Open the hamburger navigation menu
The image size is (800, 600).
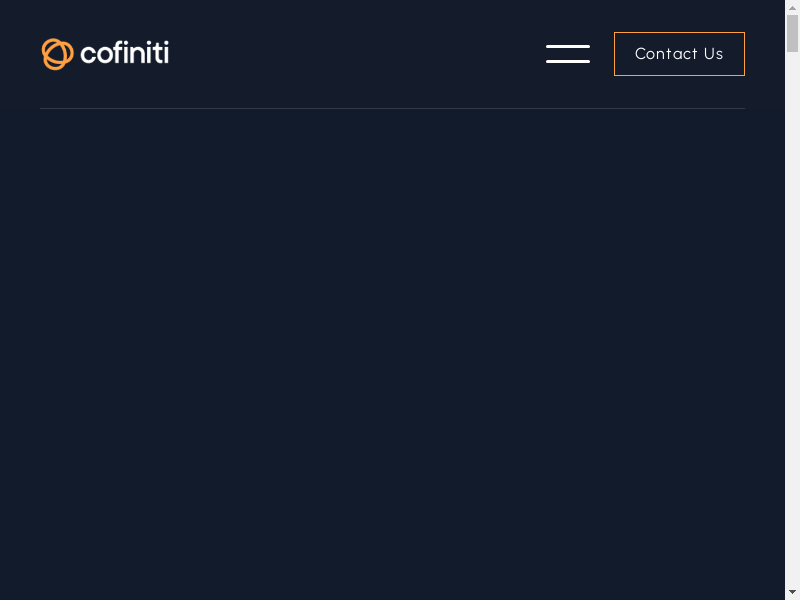coord(567,54)
